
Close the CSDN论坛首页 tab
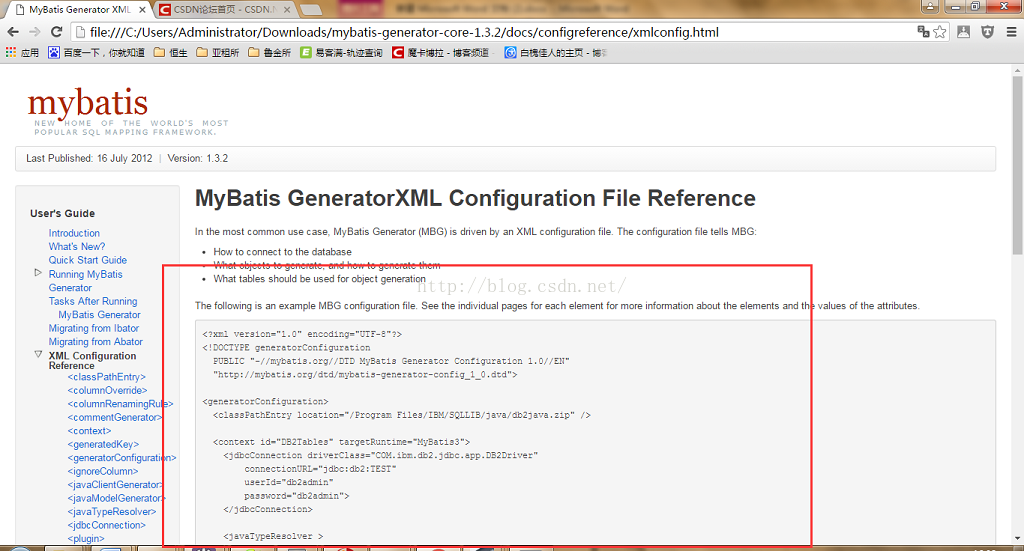point(287,10)
